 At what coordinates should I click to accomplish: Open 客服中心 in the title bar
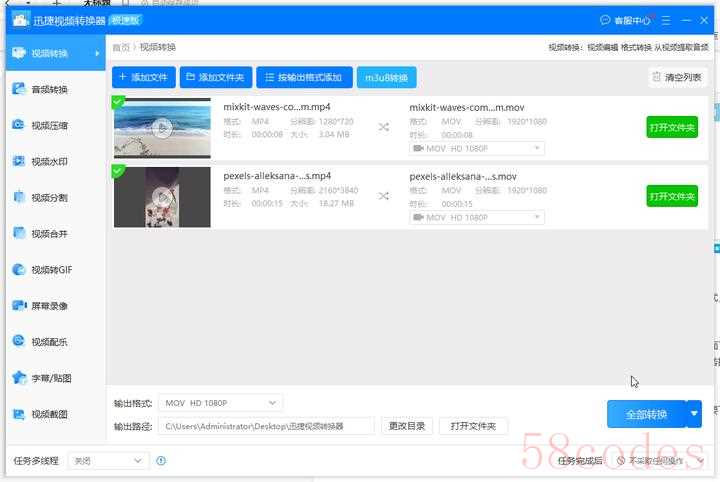point(625,21)
